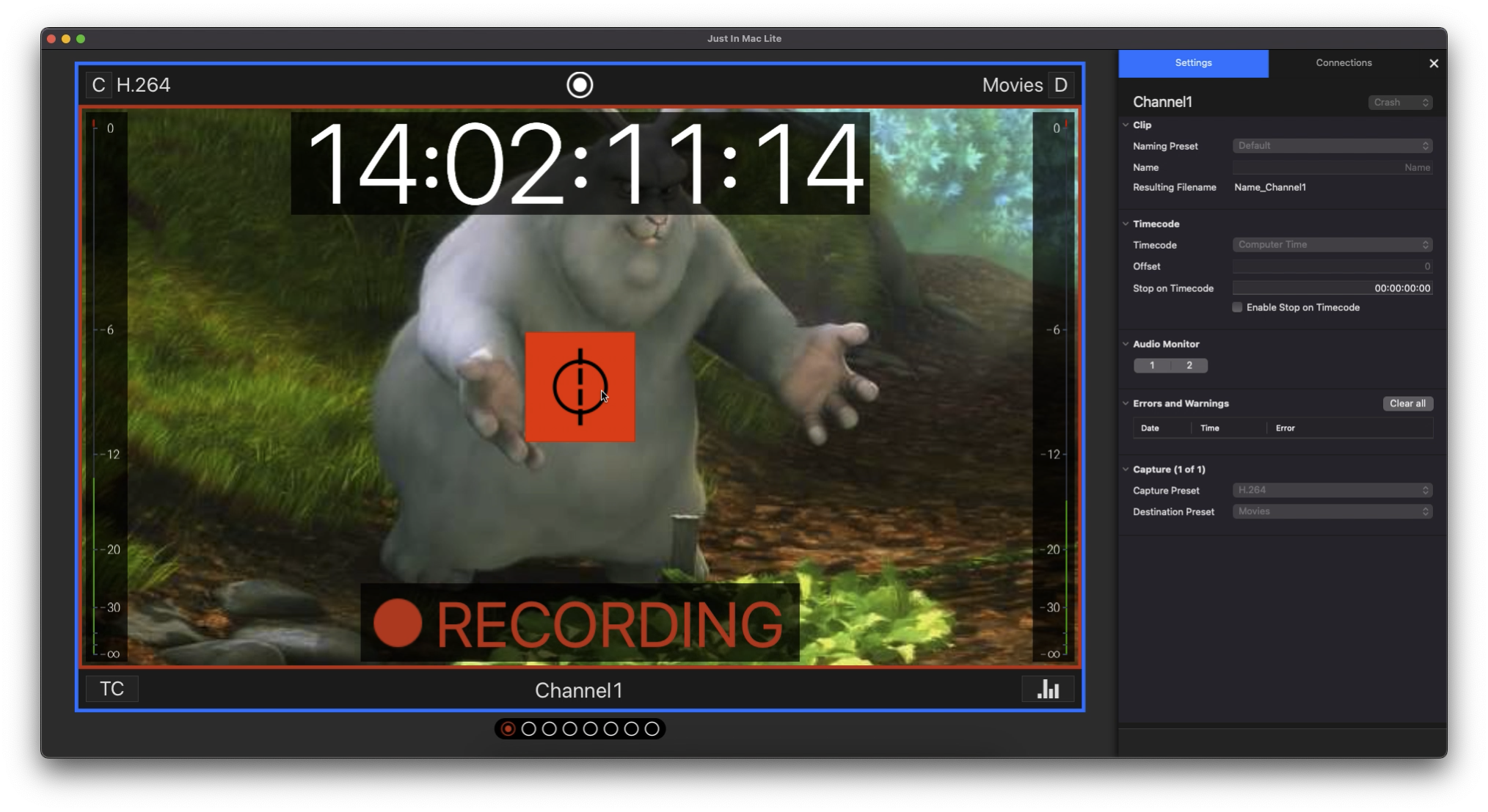1488x812 pixels.
Task: Collapse the Audio Monitor section
Action: 1126,344
